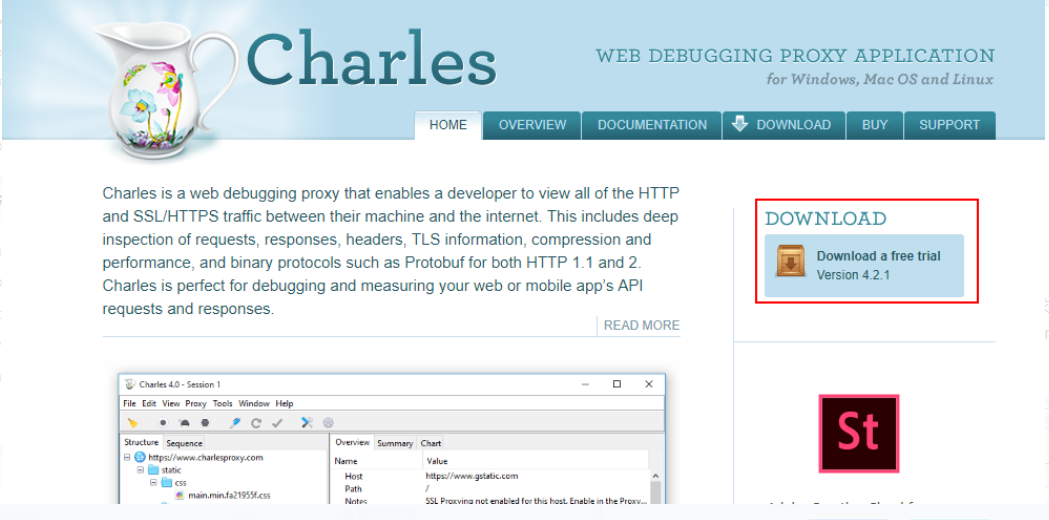Click the Notes row label
This screenshot has height=520, width=1049.
(x=355, y=501)
